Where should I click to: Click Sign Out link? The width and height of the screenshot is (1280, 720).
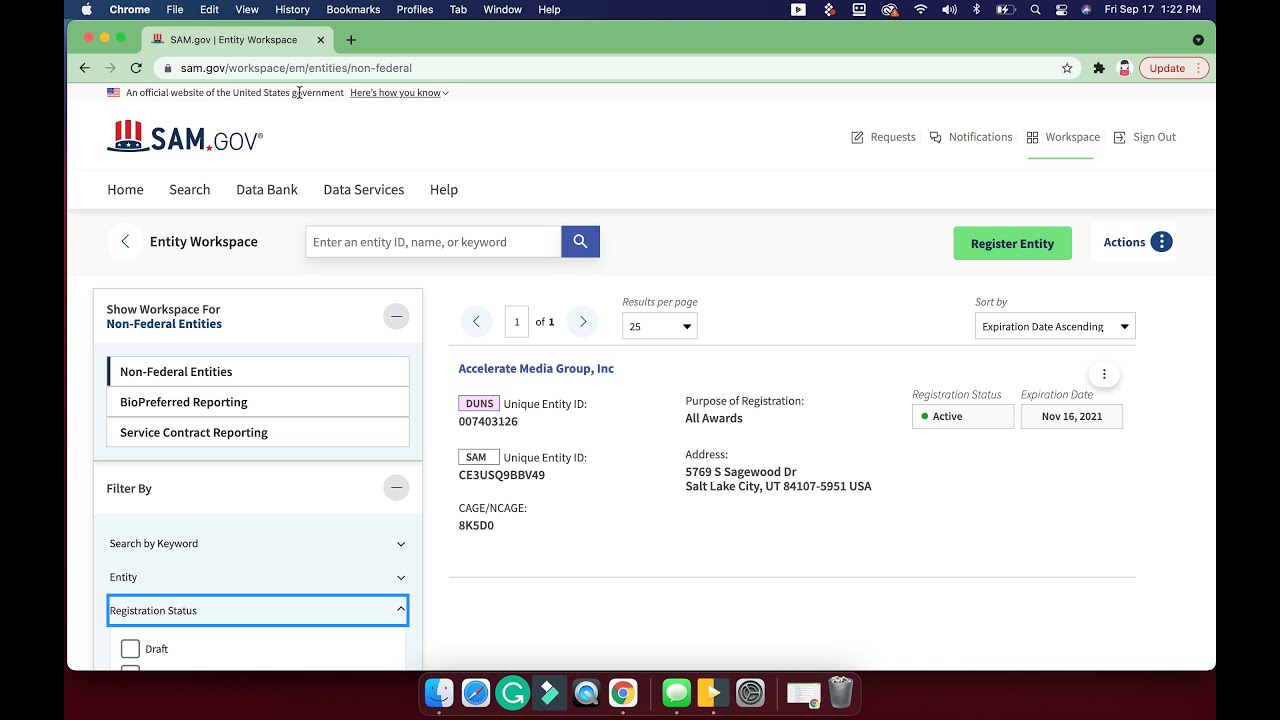click(1144, 137)
